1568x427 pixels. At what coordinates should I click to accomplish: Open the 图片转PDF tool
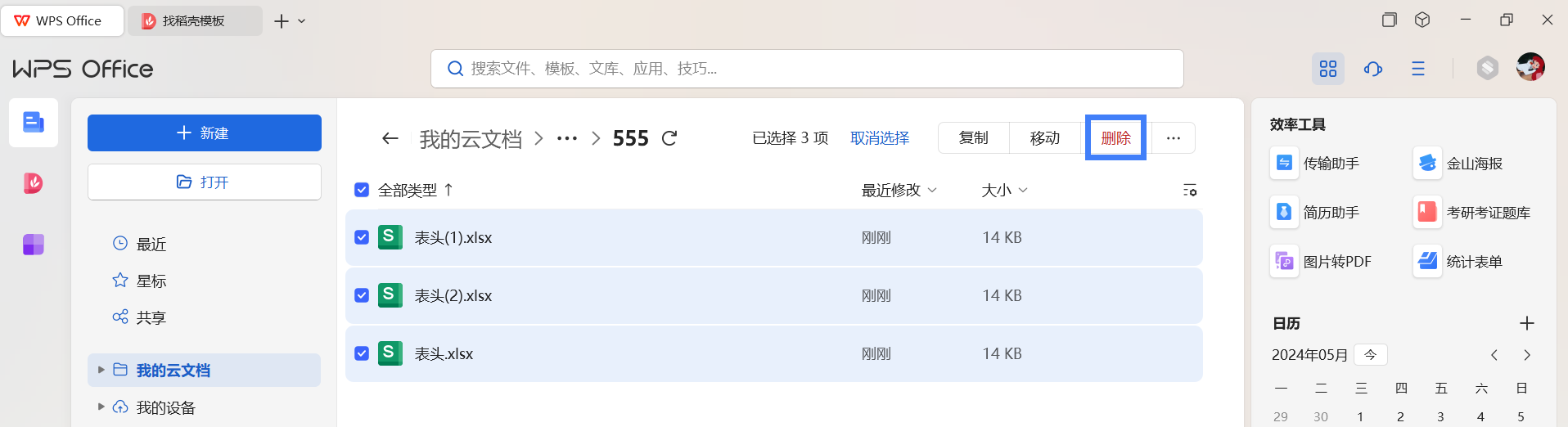tap(1321, 262)
